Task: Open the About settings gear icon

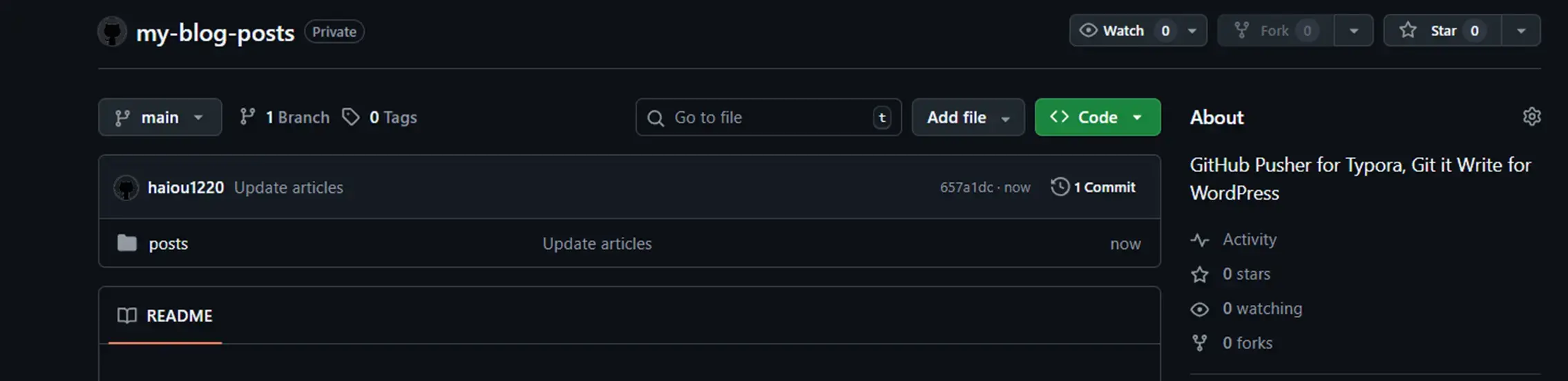Action: (1531, 117)
